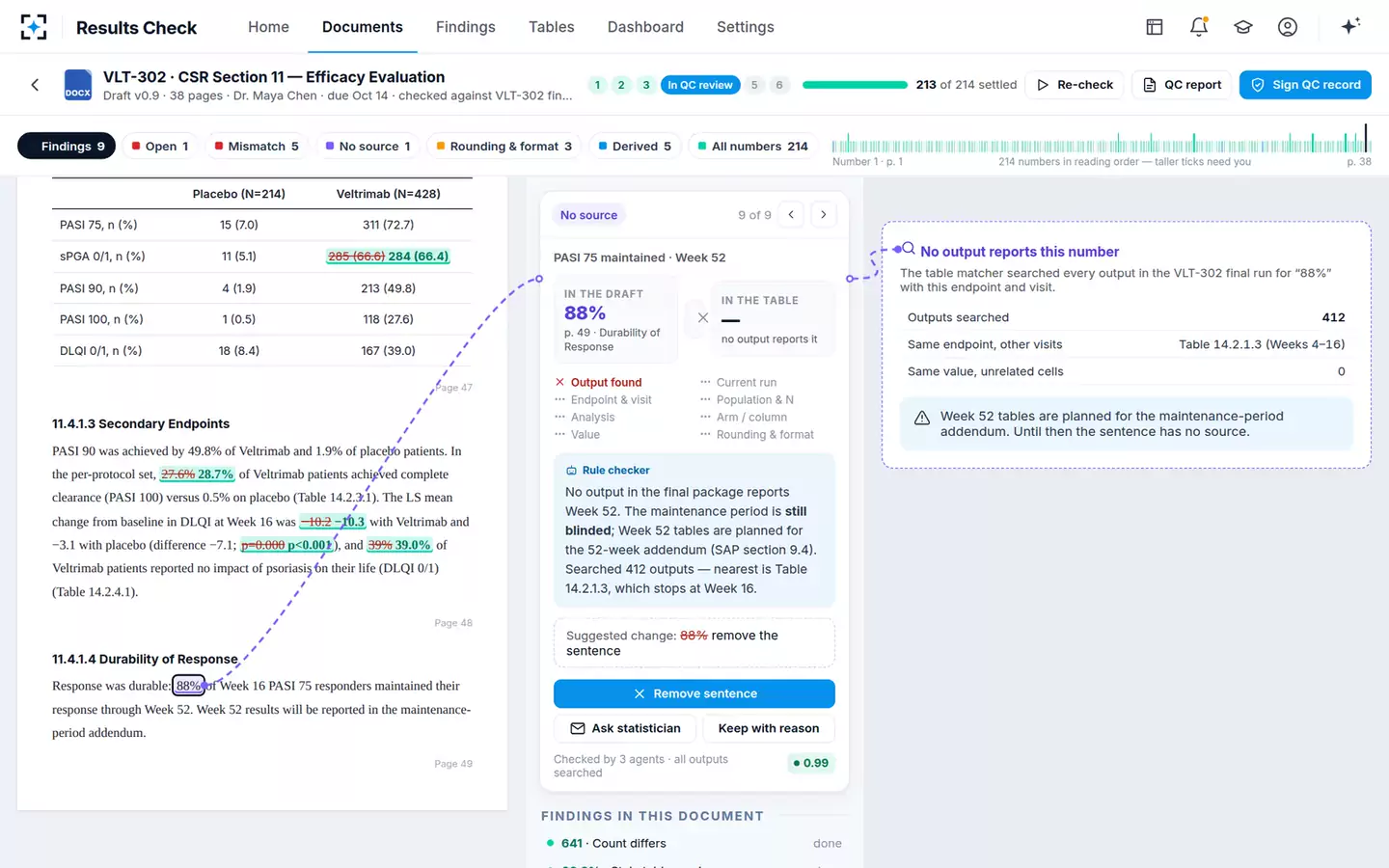Screen dimensions: 1389x868
Task: Filter by Open 1 findings
Action: pyautogui.click(x=160, y=146)
